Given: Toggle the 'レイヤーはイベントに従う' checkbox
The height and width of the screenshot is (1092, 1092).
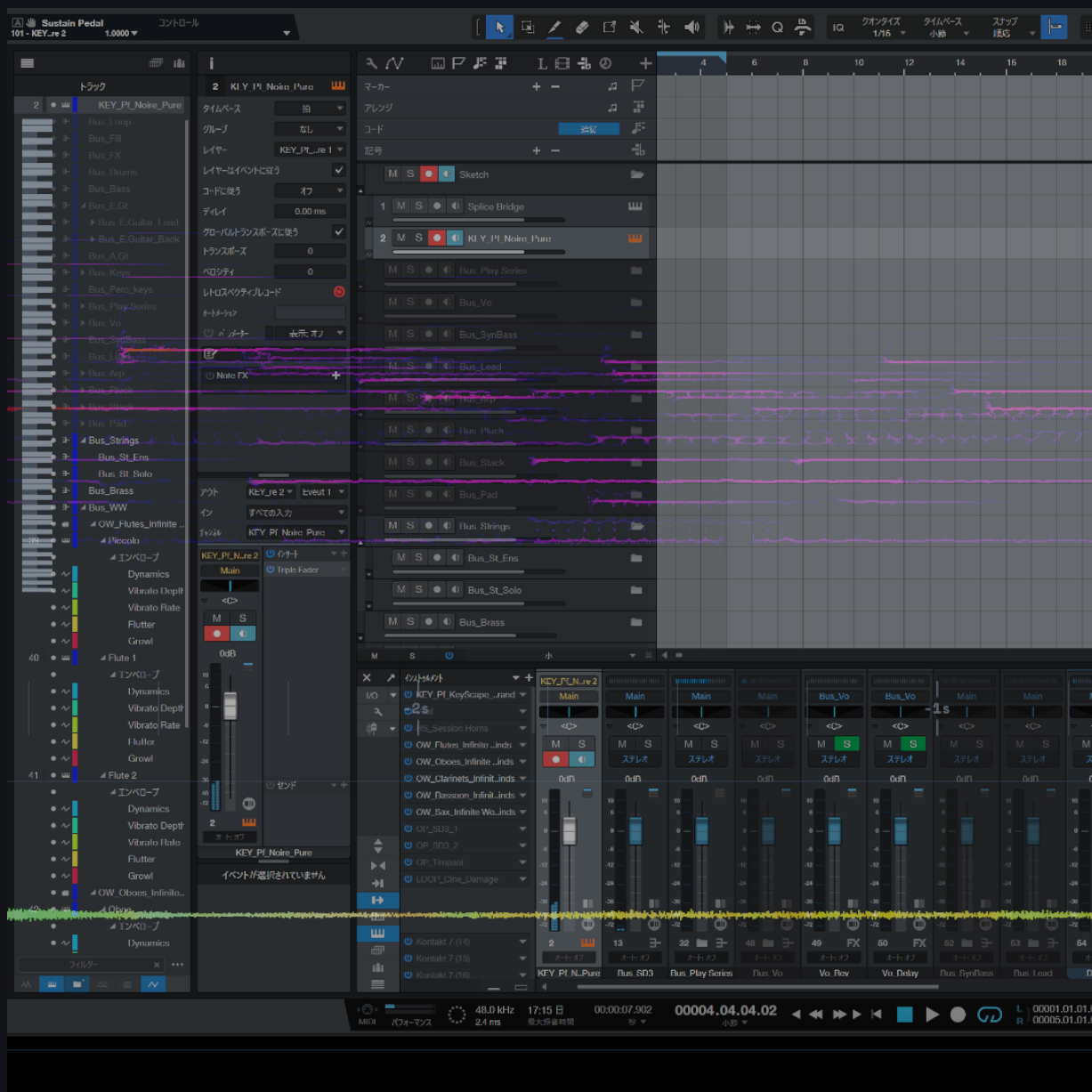Looking at the screenshot, I should (x=338, y=170).
